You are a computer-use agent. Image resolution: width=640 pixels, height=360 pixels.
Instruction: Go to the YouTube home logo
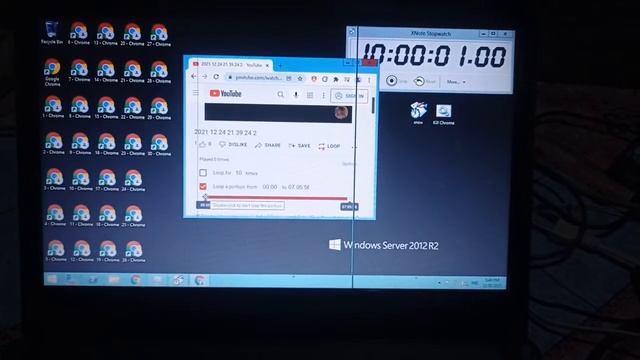click(226, 93)
